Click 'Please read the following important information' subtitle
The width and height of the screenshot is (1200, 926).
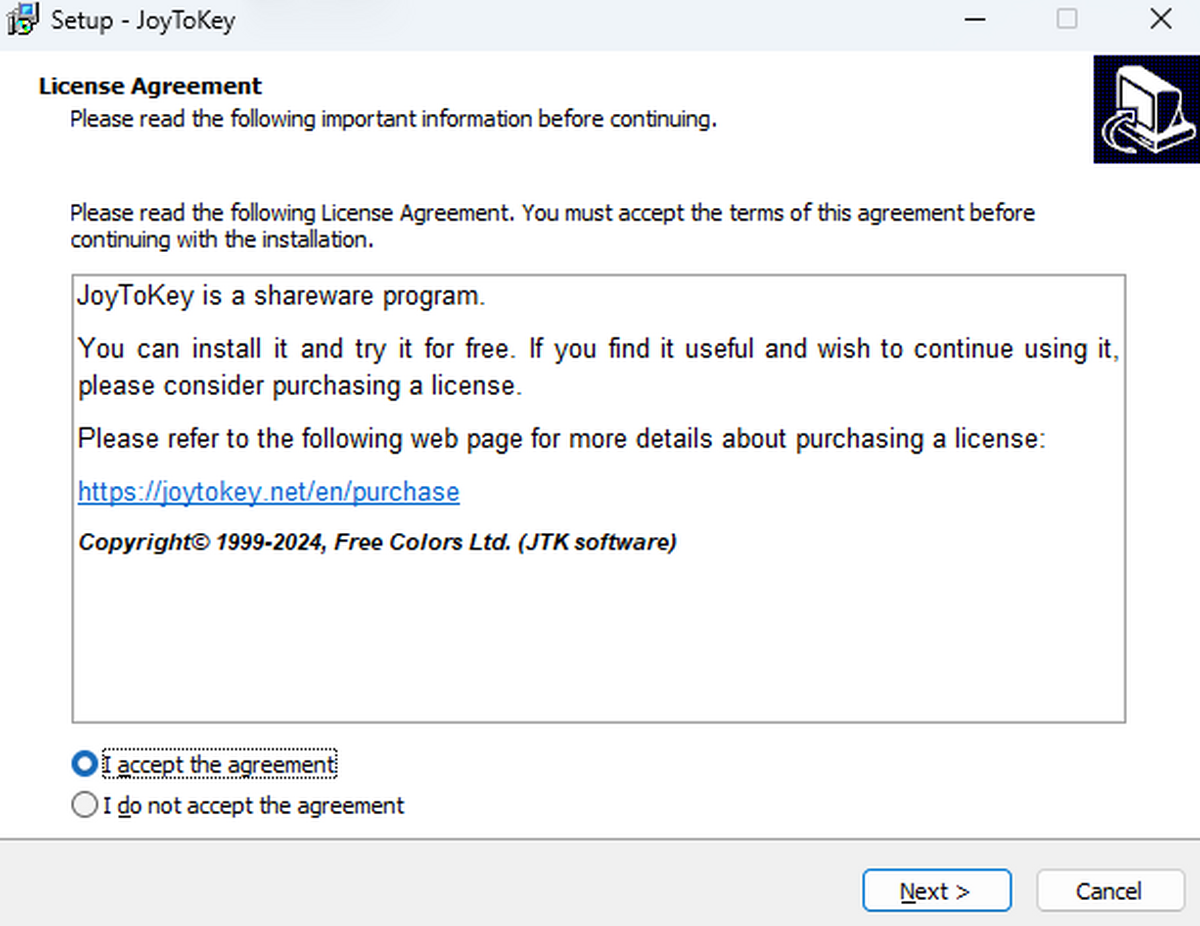point(393,120)
